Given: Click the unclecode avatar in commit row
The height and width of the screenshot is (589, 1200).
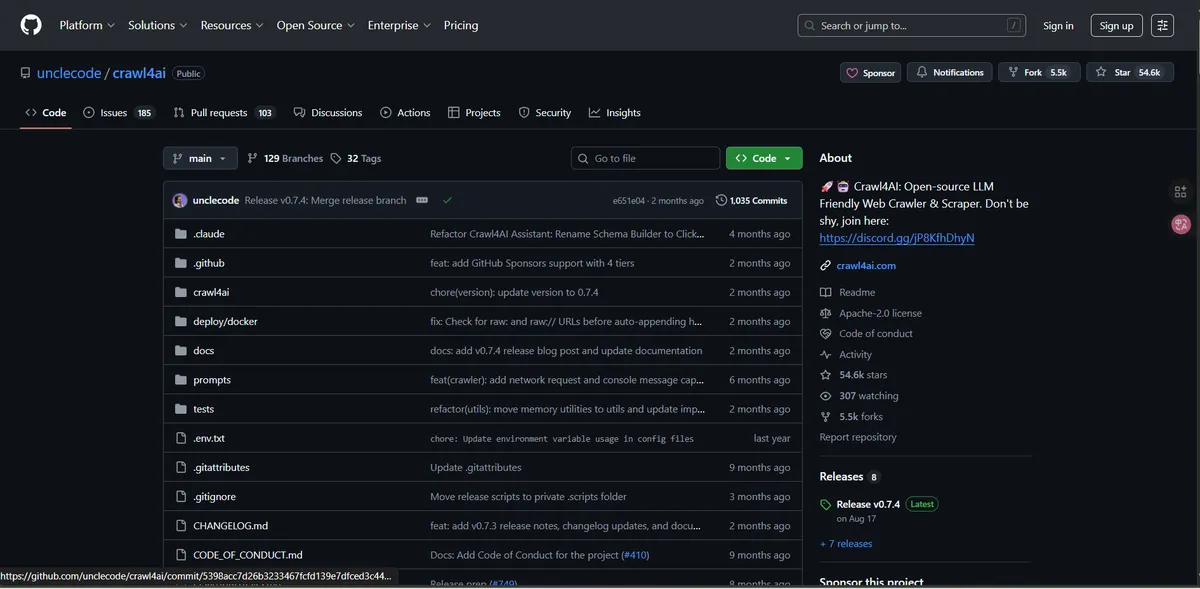Looking at the screenshot, I should pos(180,200).
